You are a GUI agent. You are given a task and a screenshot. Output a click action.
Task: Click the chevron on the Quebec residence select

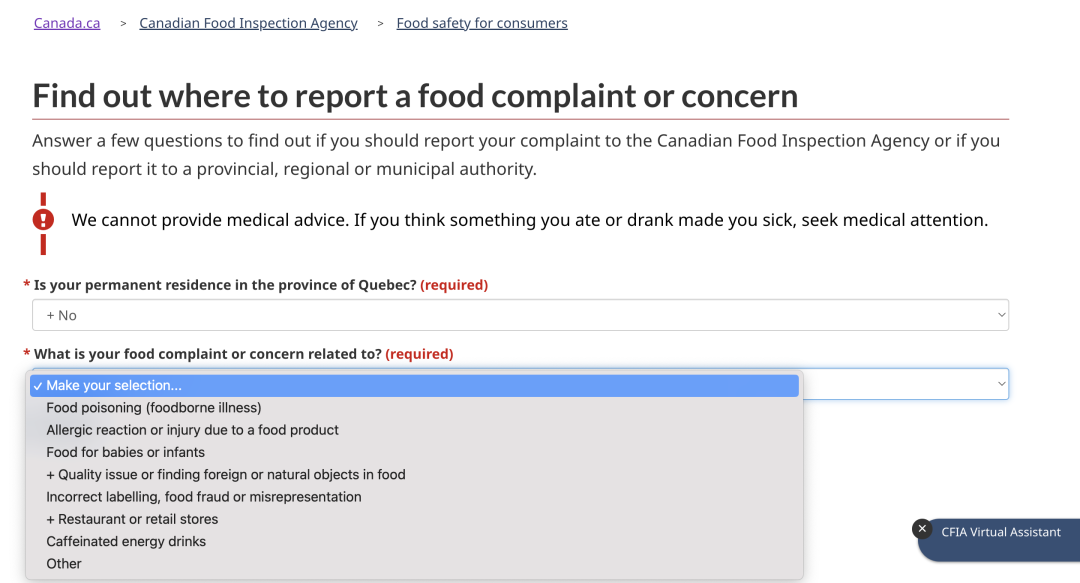tap(1001, 315)
